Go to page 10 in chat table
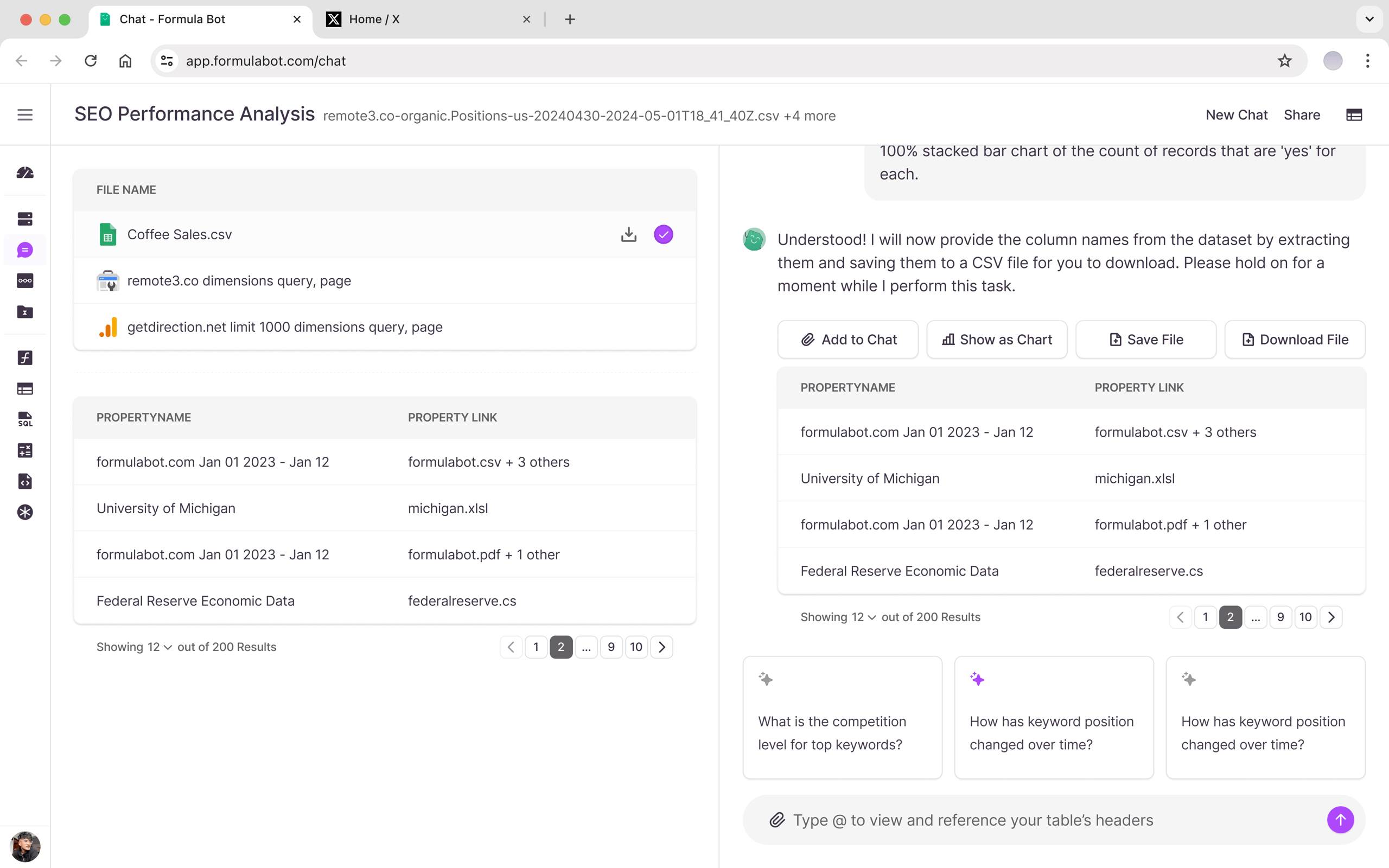 [x=1305, y=617]
